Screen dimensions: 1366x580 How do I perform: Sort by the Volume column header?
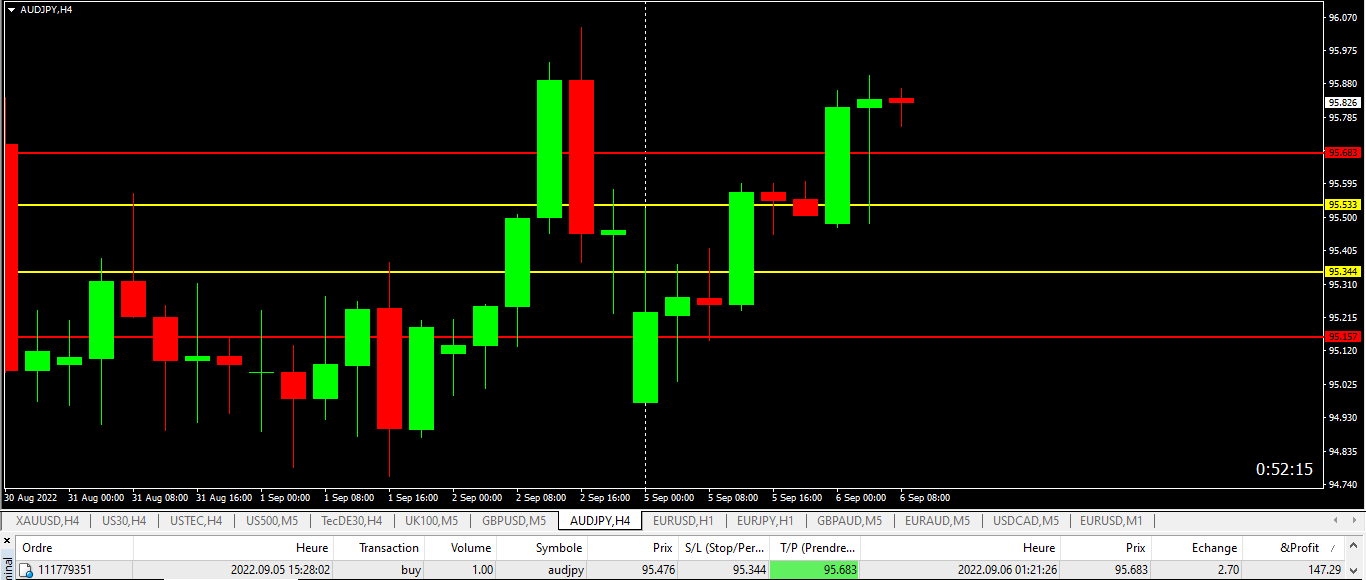point(460,547)
